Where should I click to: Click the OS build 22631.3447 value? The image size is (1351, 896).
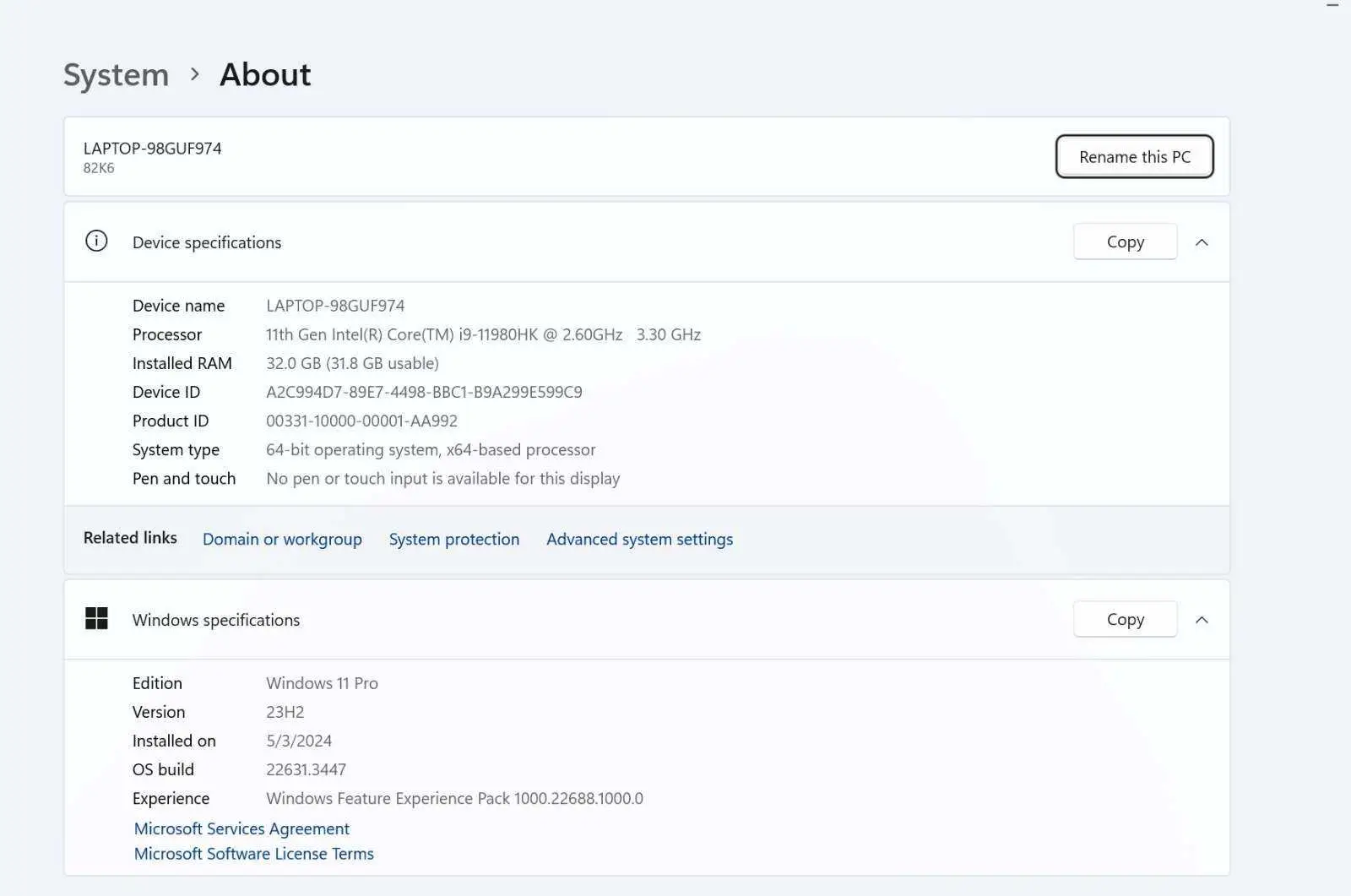pyautogui.click(x=306, y=769)
